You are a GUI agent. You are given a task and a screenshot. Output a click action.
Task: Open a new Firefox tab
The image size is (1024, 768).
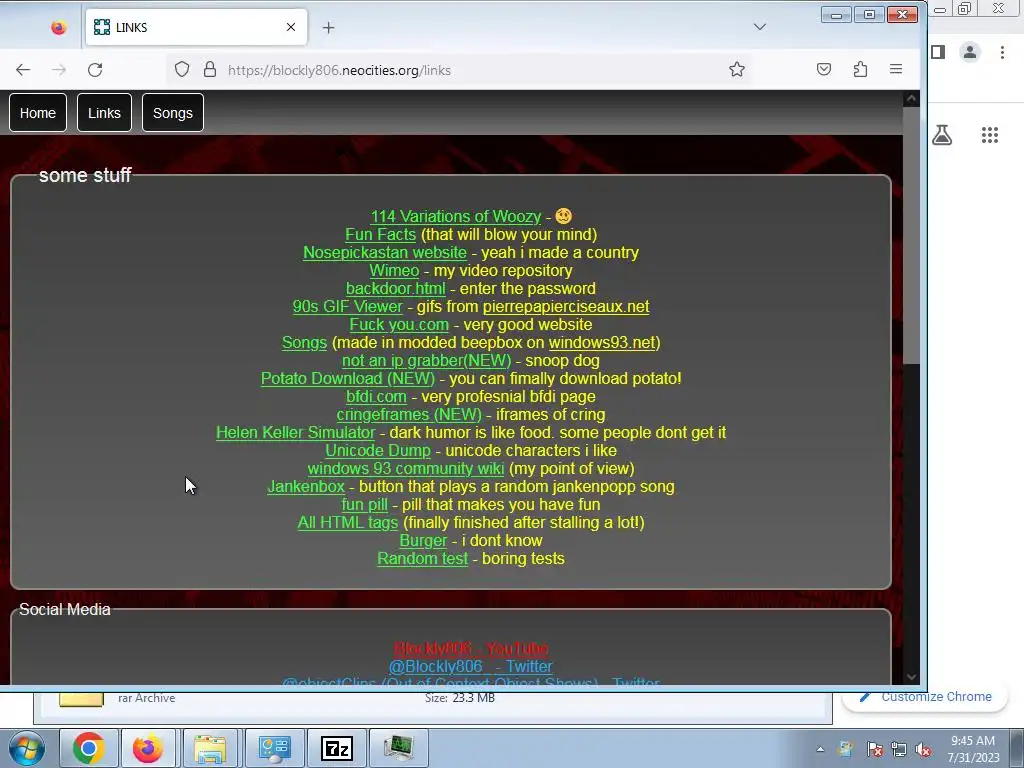pyautogui.click(x=328, y=27)
